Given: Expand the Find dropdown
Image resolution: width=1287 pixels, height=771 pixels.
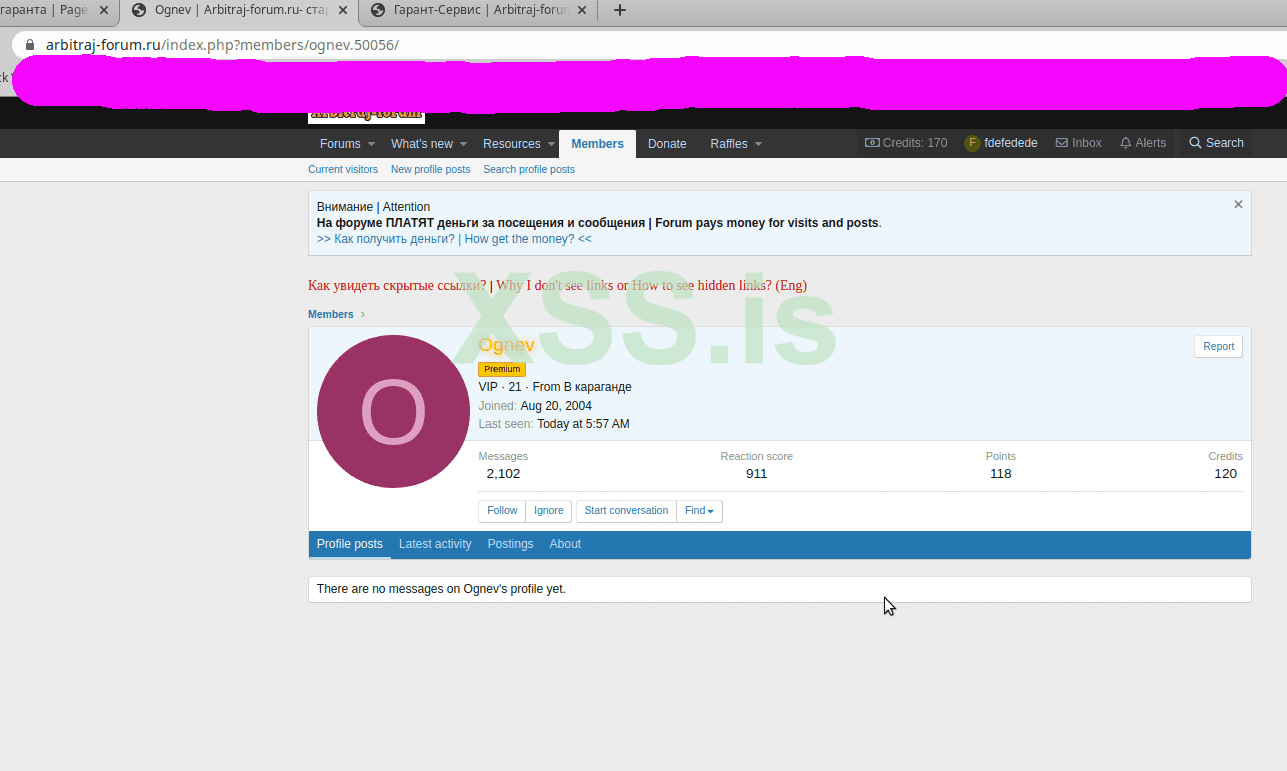Looking at the screenshot, I should (x=700, y=510).
